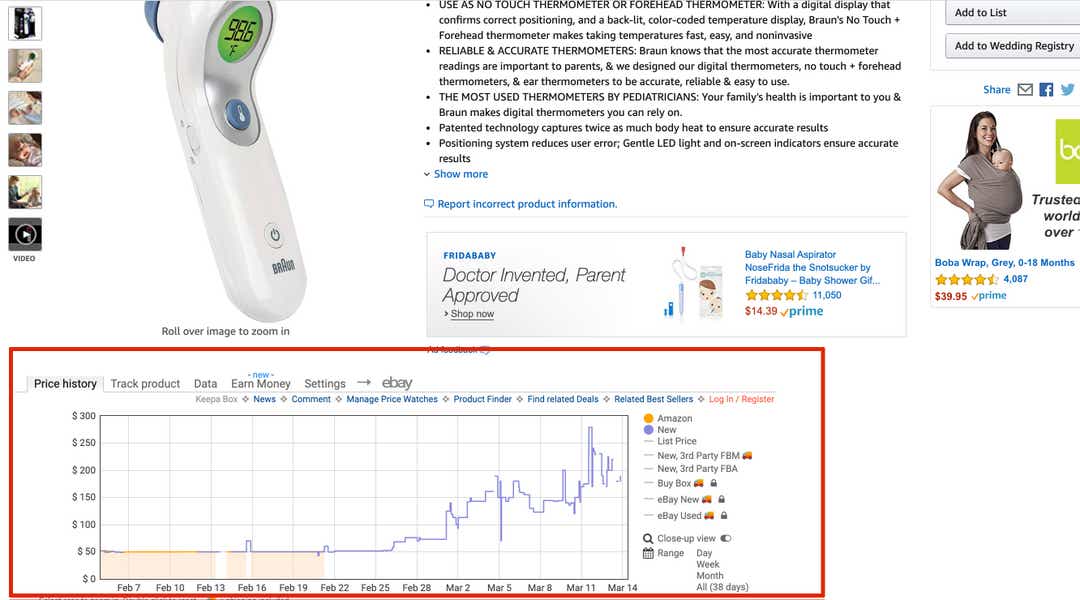Image resolution: width=1080 pixels, height=600 pixels.
Task: Toggle the Close-up view switch
Action: click(x=726, y=539)
